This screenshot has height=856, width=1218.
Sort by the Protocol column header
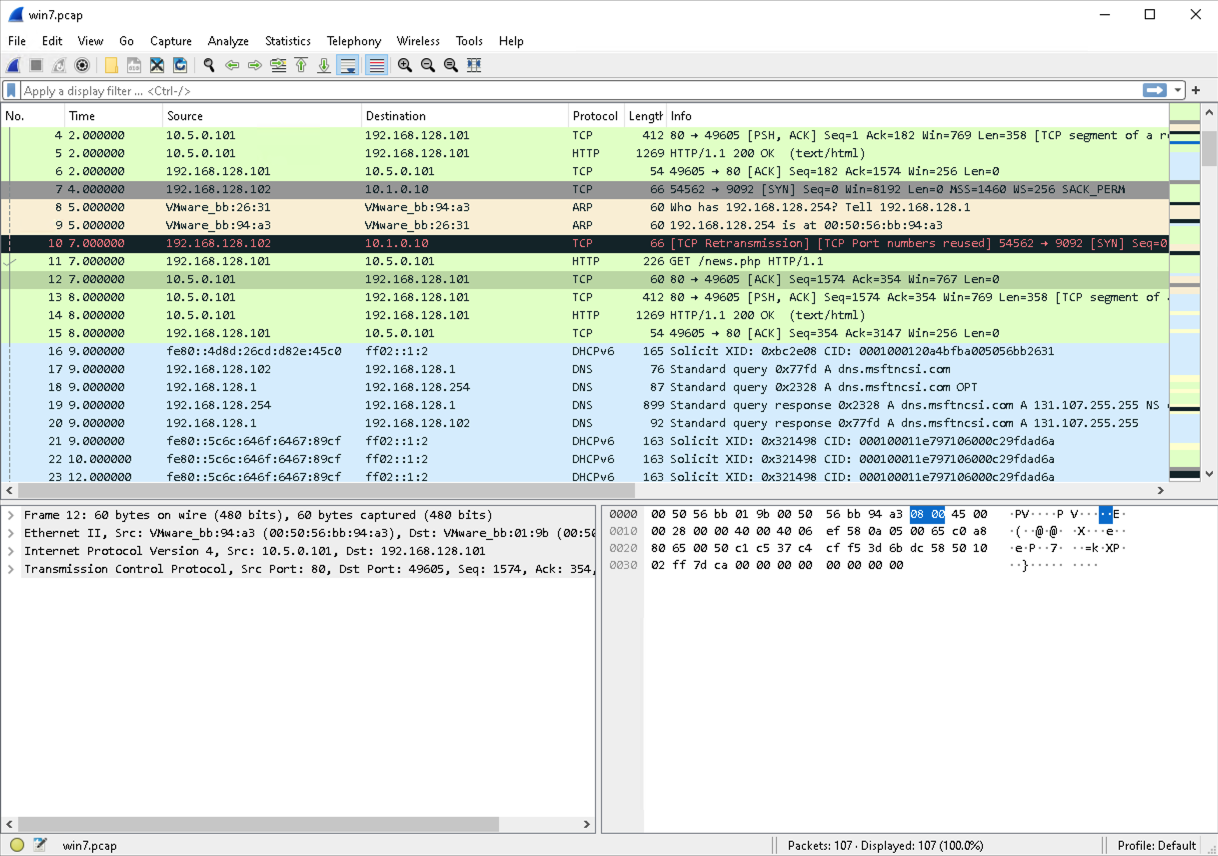(x=597, y=116)
